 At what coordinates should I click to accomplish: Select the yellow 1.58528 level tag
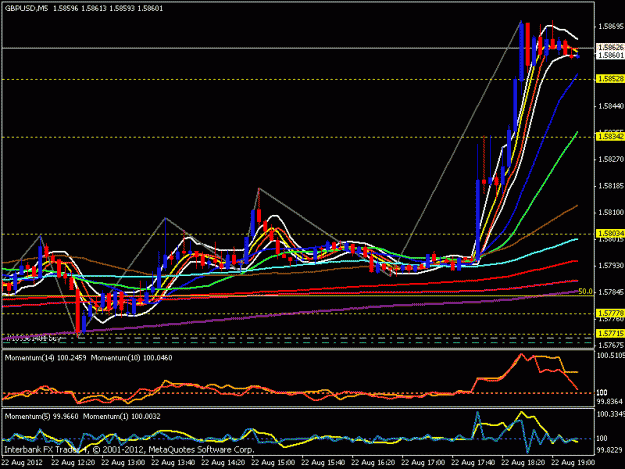tap(610, 79)
